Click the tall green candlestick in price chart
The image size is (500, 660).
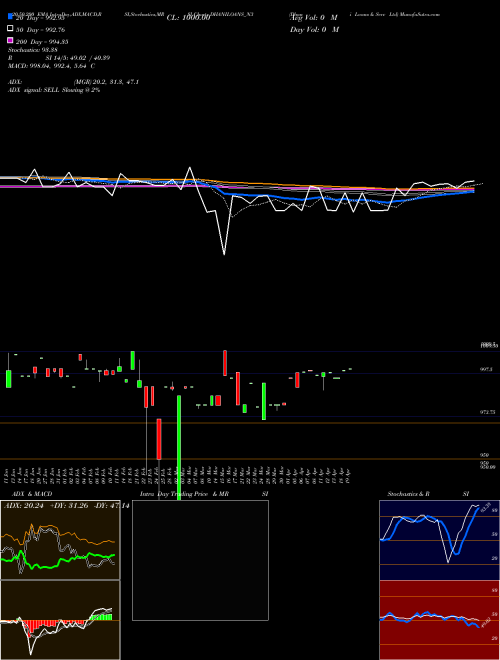tap(179, 446)
